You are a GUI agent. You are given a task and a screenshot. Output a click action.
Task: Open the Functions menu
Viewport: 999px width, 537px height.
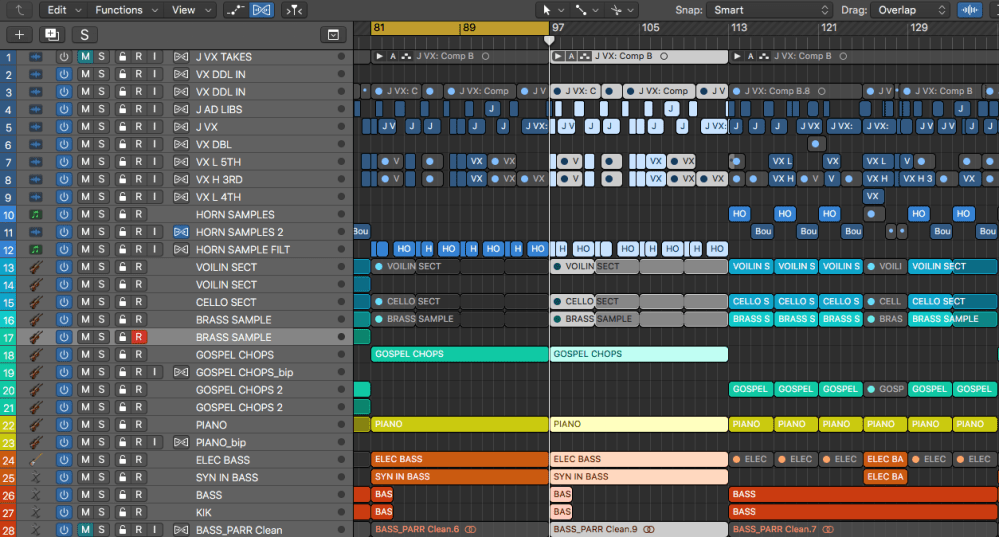point(124,10)
